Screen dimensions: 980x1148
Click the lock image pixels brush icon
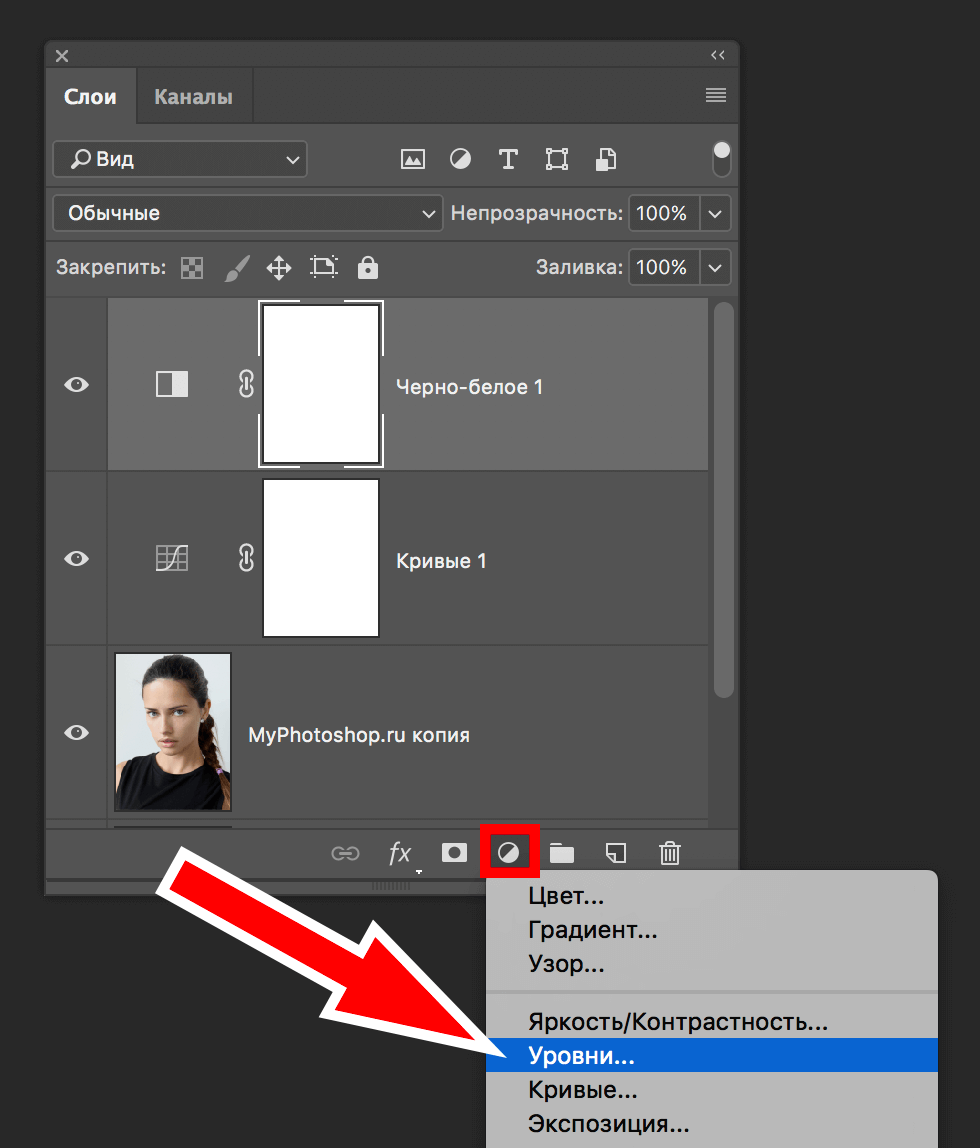pyautogui.click(x=235, y=267)
